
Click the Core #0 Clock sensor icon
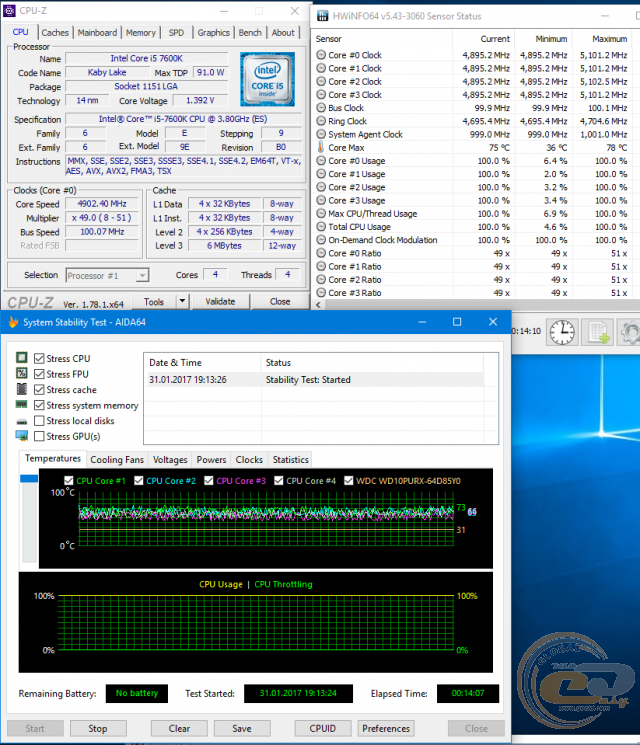[321, 55]
